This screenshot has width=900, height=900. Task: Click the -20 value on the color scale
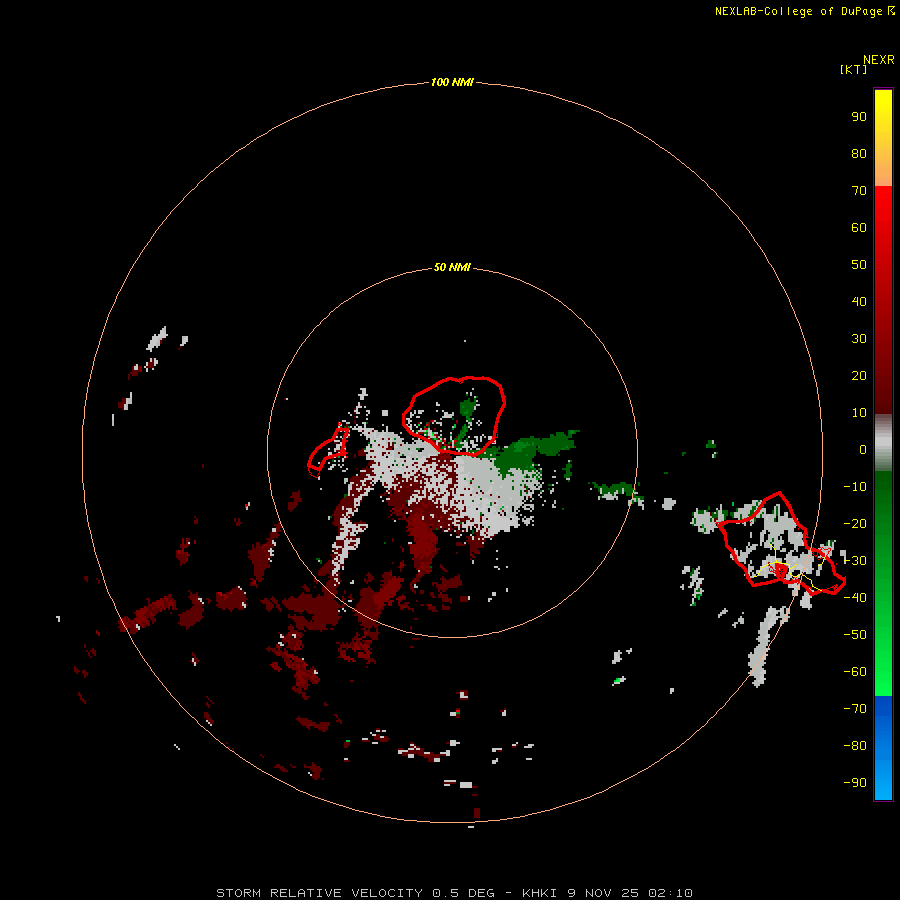[x=855, y=523]
